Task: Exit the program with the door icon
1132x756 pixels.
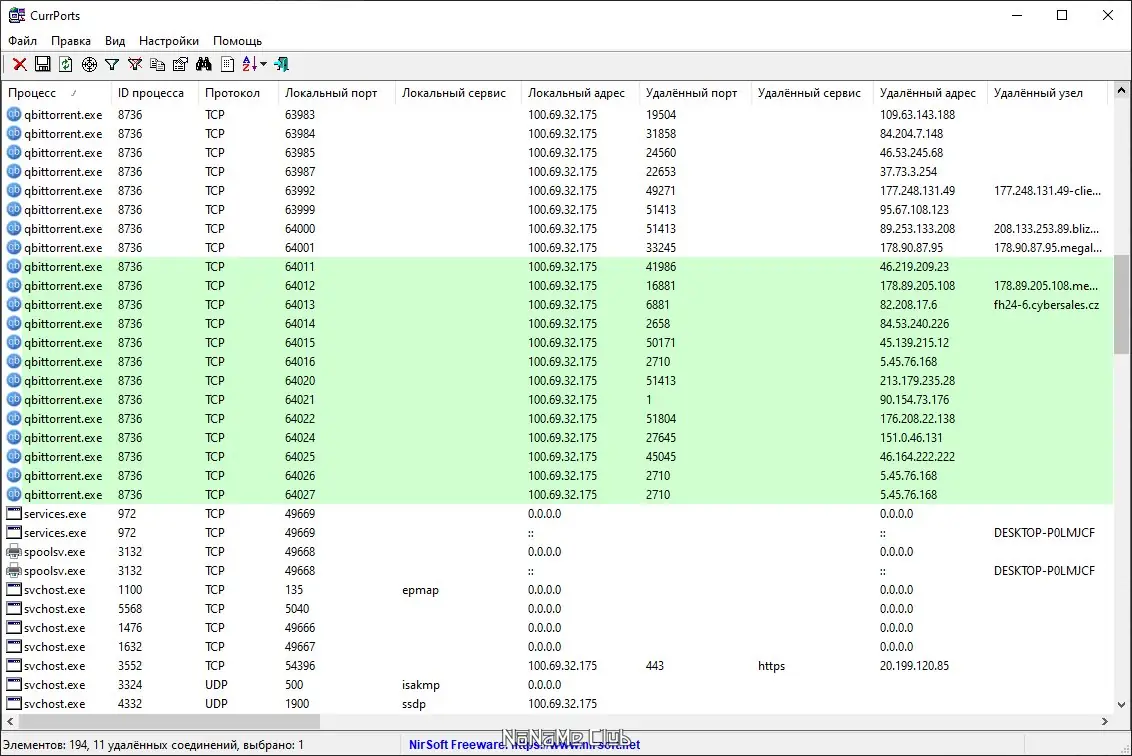Action: click(x=282, y=64)
